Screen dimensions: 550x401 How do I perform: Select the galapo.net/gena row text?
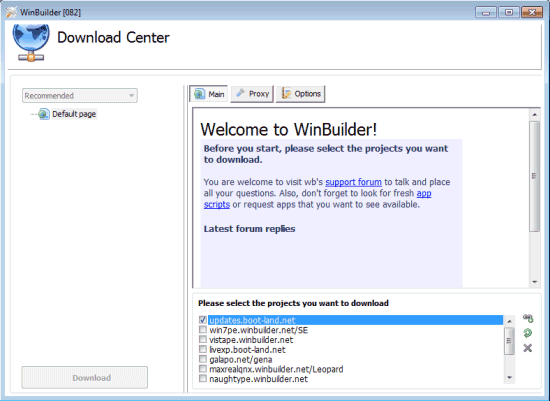pos(241,359)
